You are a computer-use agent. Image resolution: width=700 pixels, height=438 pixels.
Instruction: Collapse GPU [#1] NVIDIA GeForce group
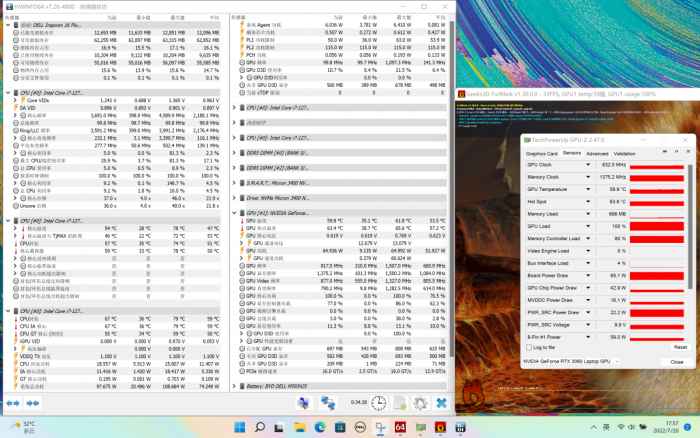pos(234,213)
